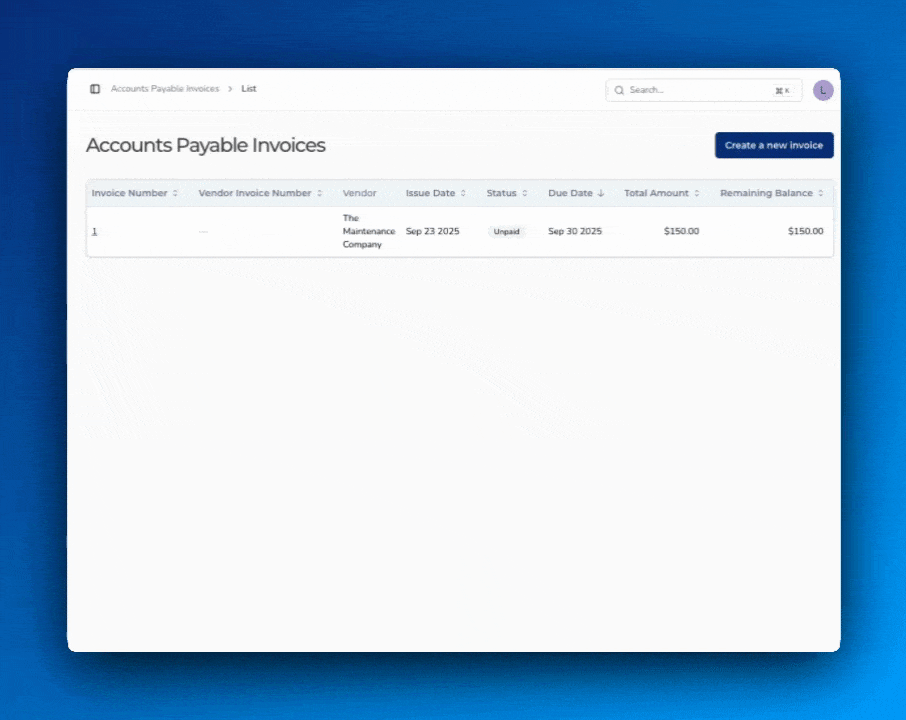Click the sort icon next to Status
This screenshot has width=906, height=720.
tap(525, 193)
